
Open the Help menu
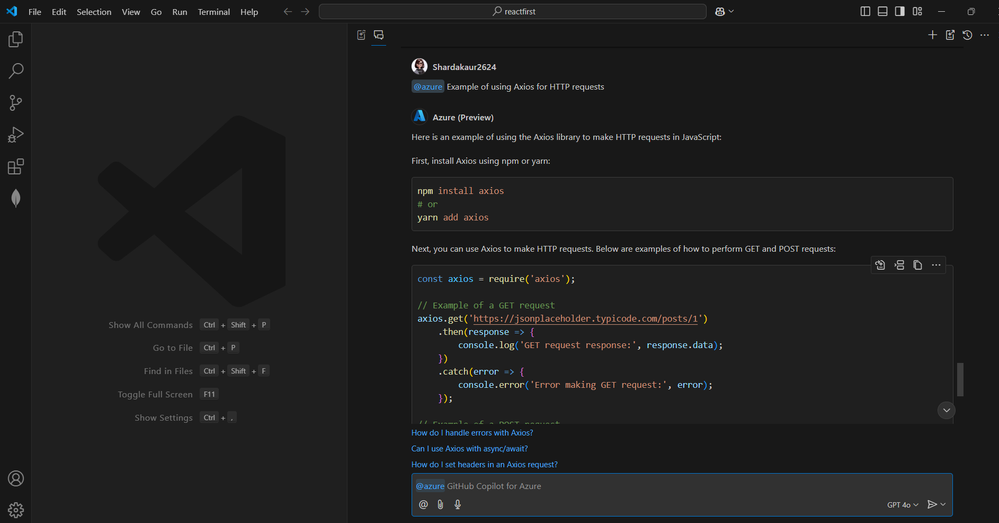pyautogui.click(x=249, y=11)
